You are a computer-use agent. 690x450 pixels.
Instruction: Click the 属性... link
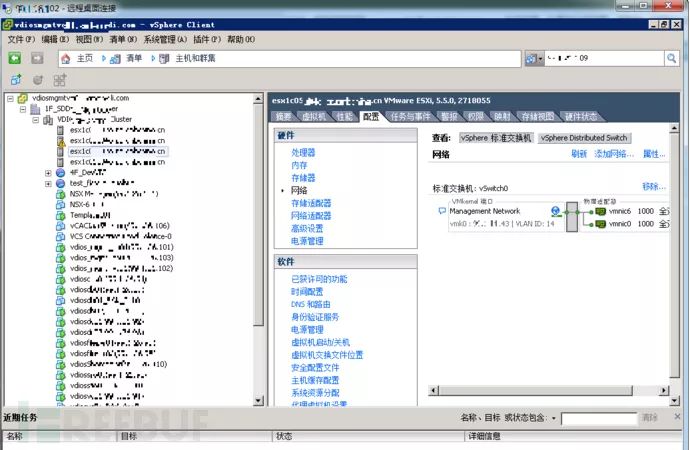point(654,154)
